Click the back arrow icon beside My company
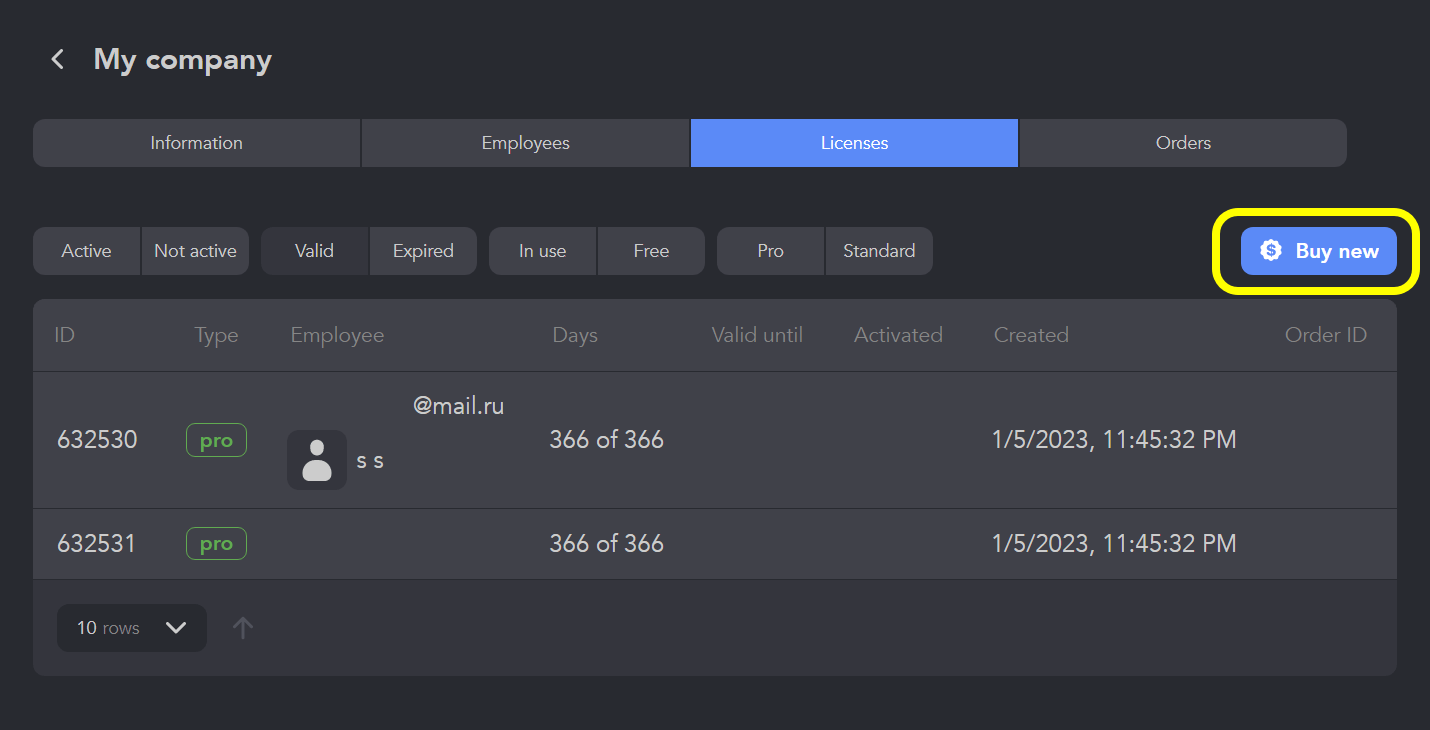The height and width of the screenshot is (730, 1430). 57,59
